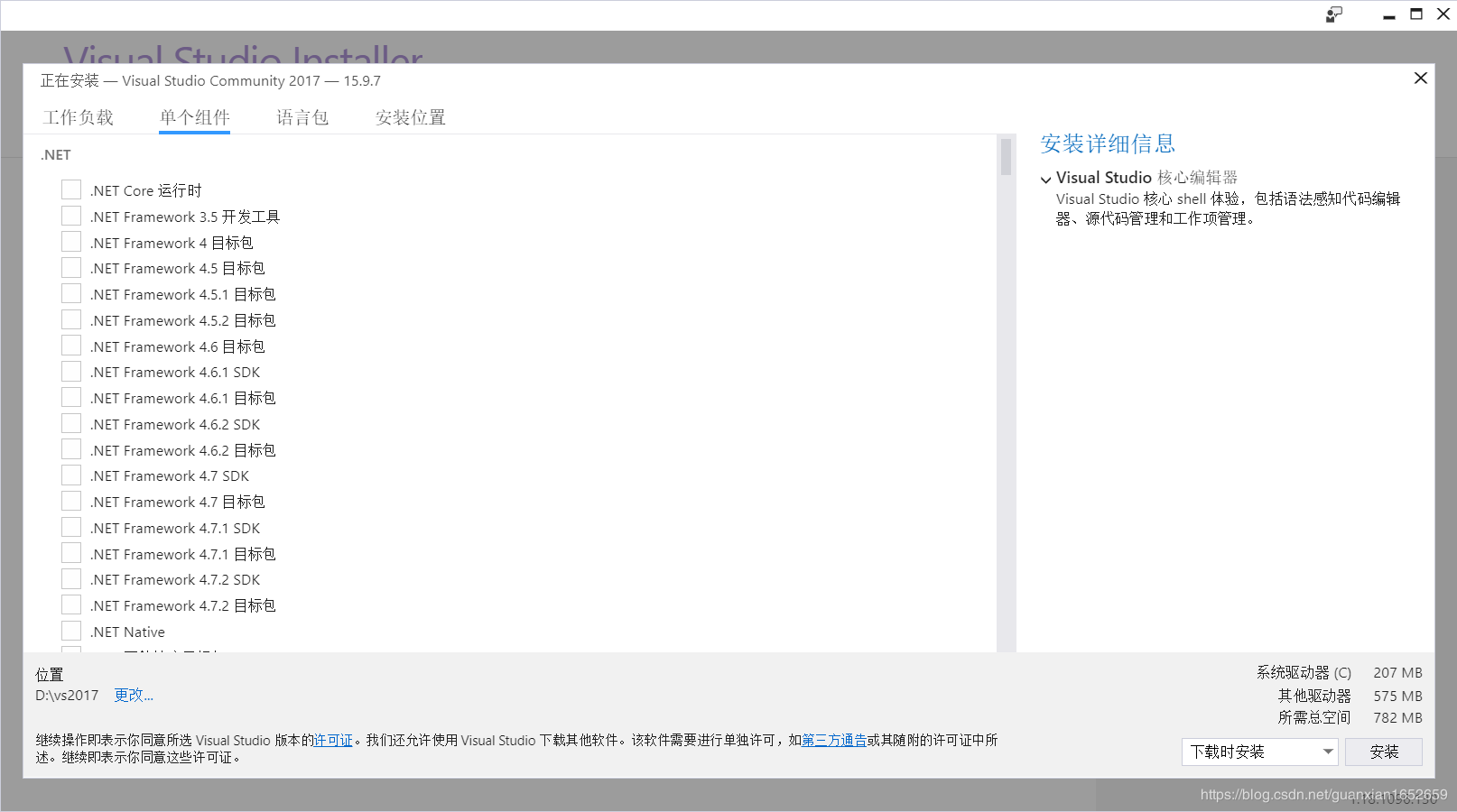Switch to the 工作负载 tab

79,117
